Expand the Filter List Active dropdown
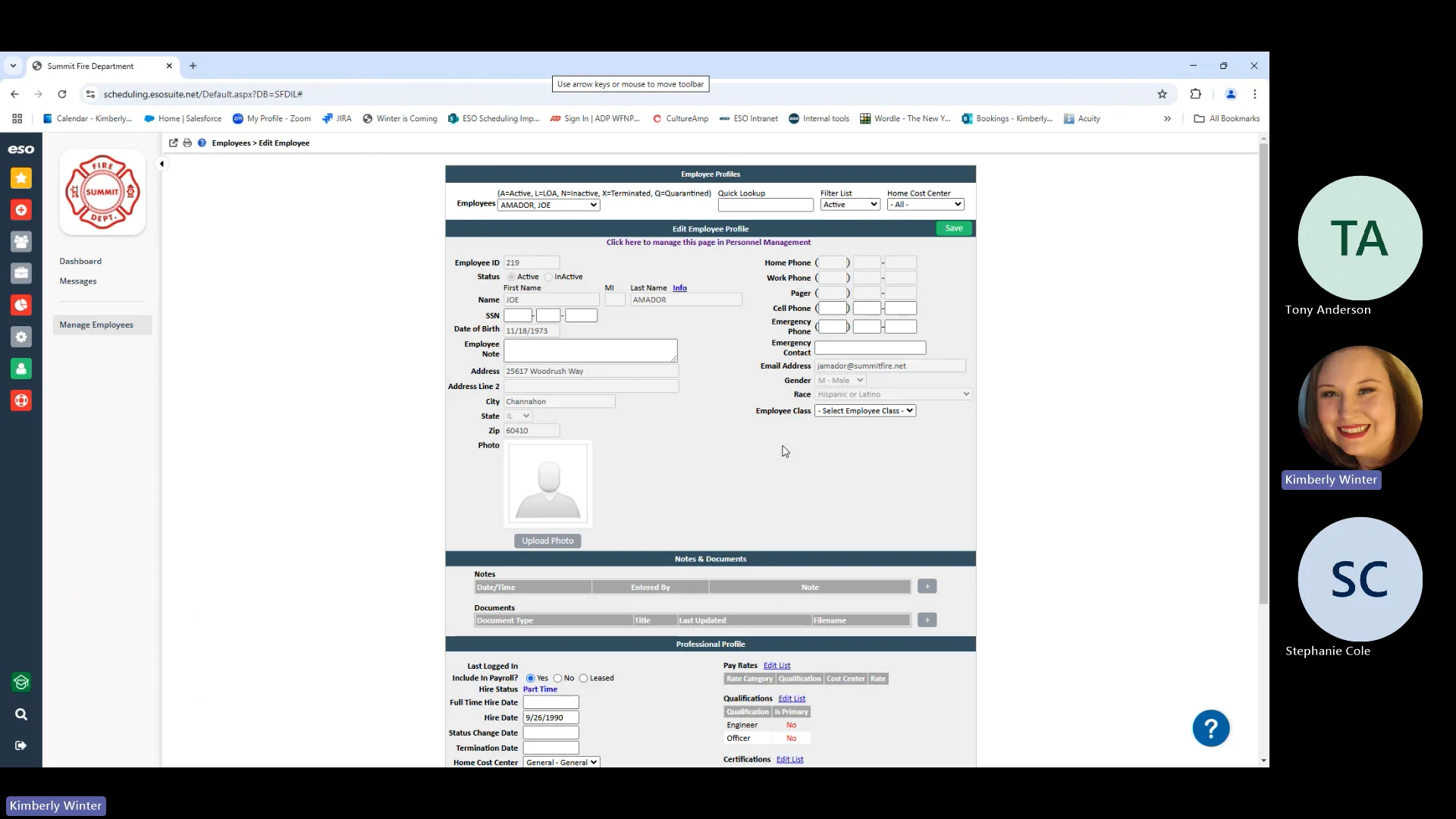 click(849, 205)
